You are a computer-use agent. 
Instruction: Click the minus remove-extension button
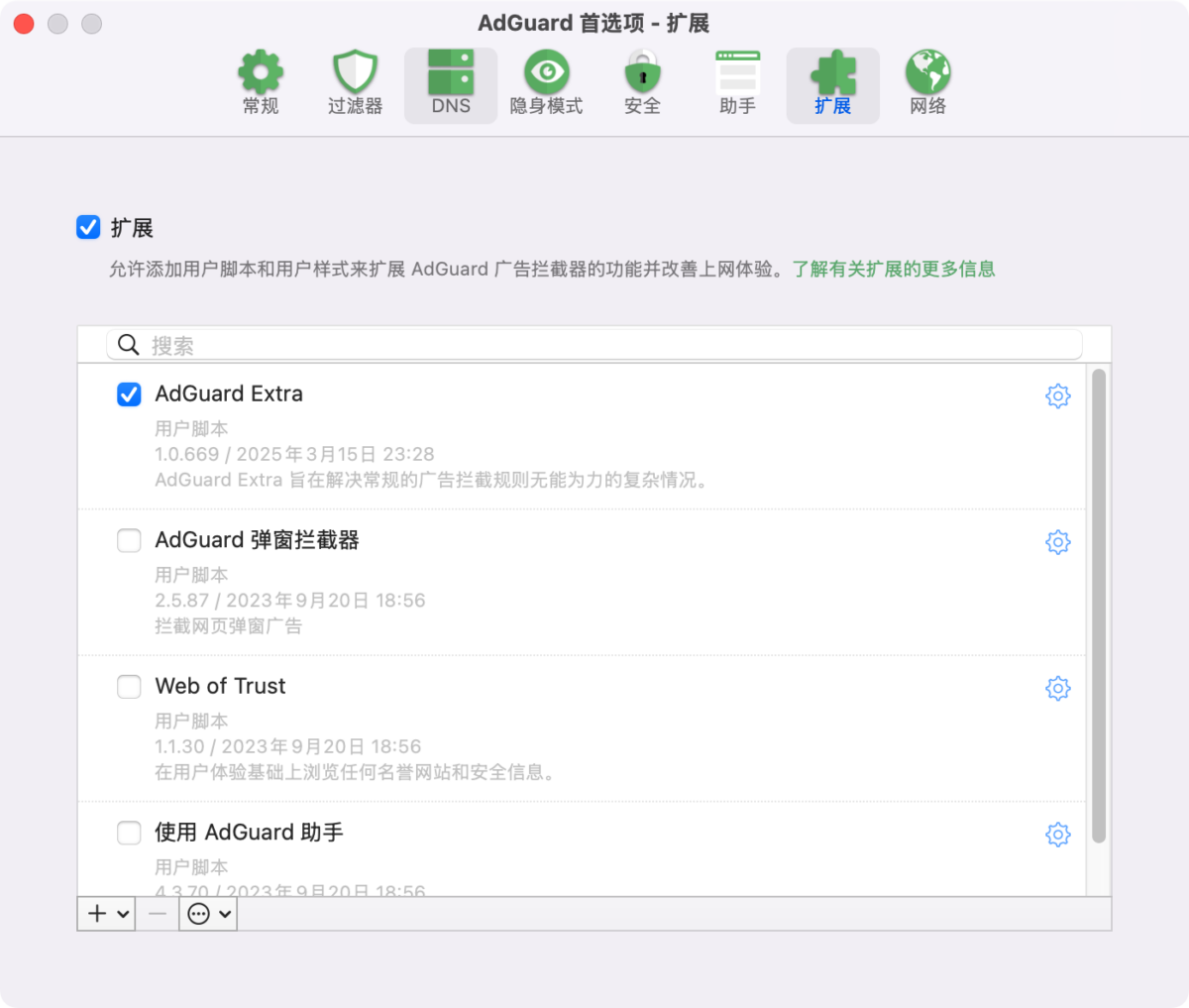(158, 914)
